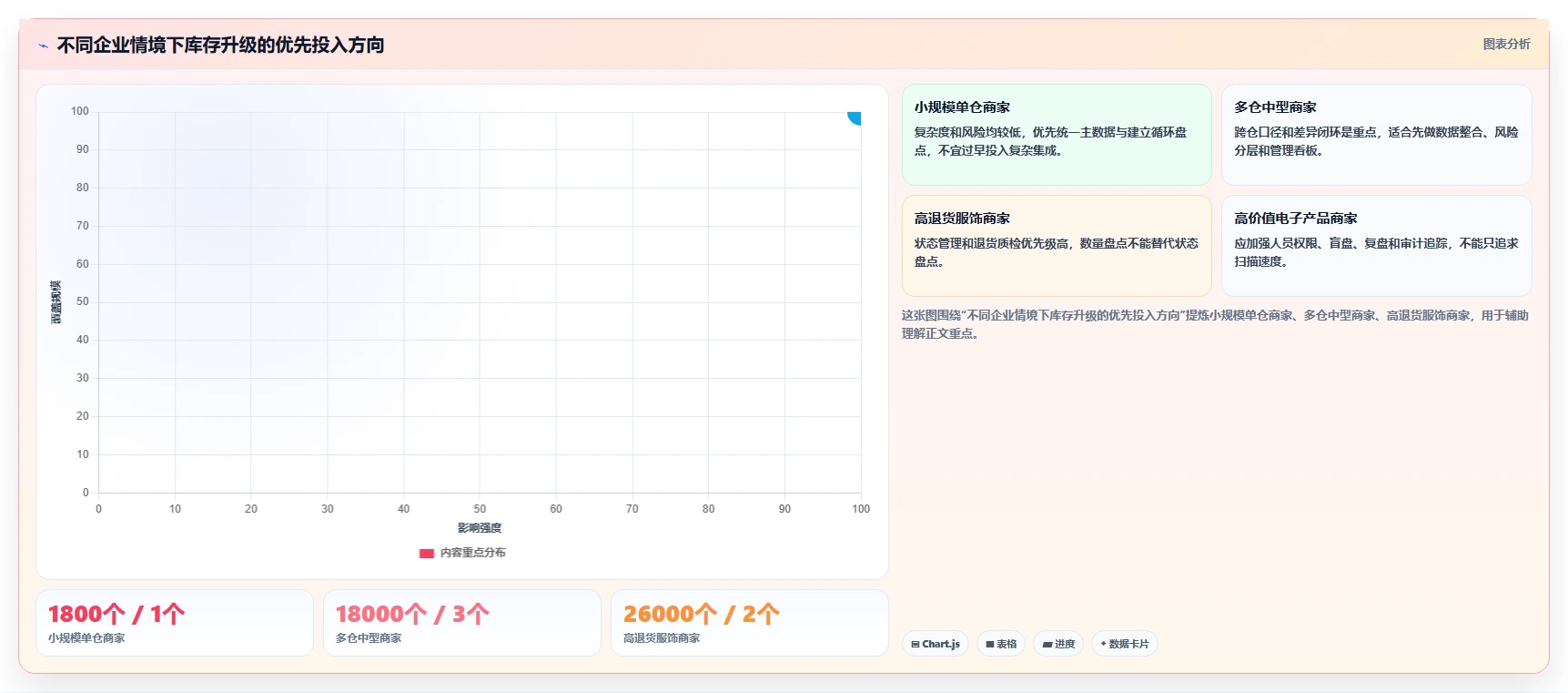Click the 覆盖范围 y-axis title
Viewport: 1568px width, 693px height.
(56, 302)
